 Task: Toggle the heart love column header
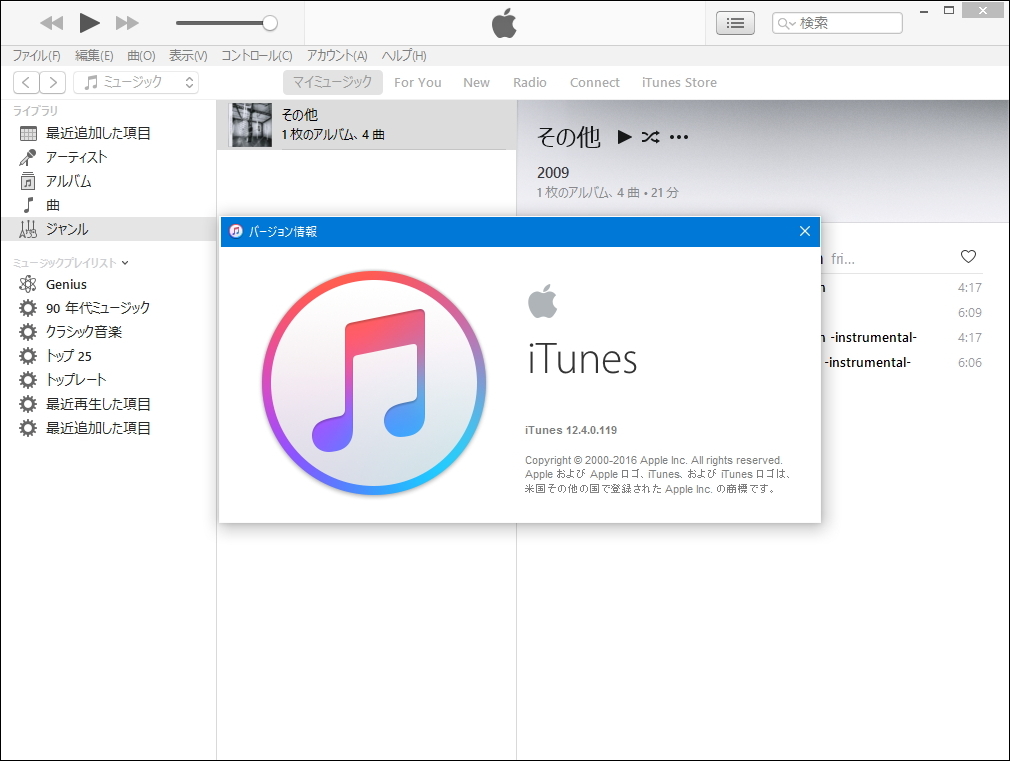[968, 256]
